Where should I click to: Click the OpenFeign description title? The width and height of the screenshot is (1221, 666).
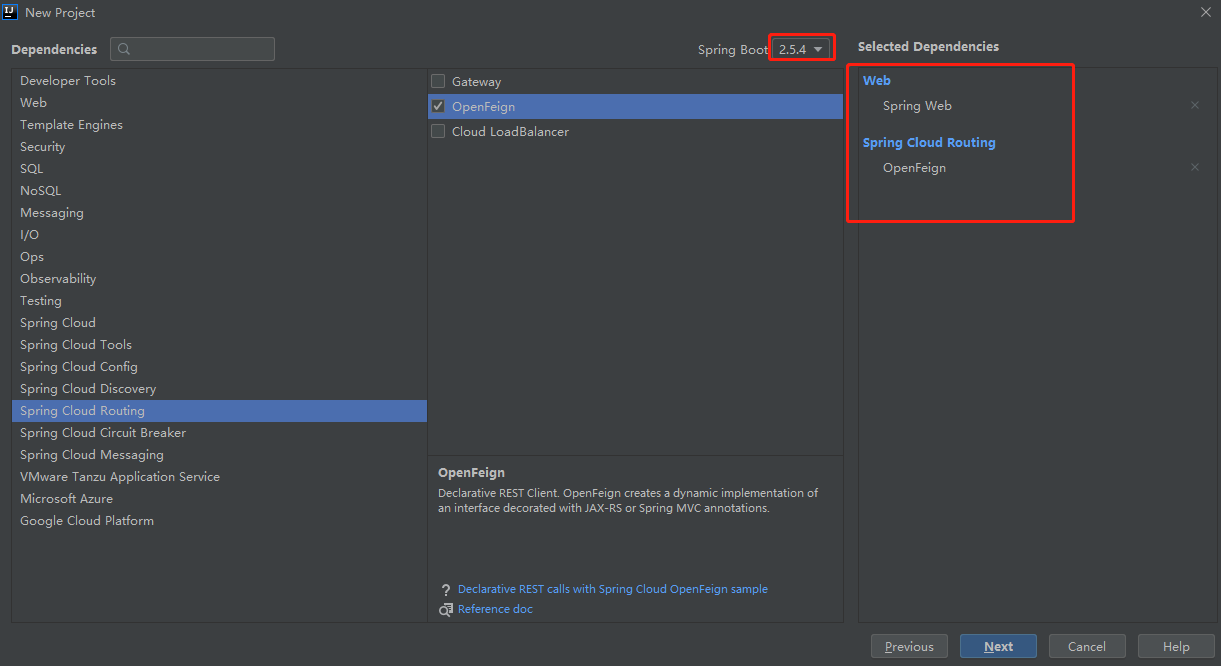tap(471, 473)
